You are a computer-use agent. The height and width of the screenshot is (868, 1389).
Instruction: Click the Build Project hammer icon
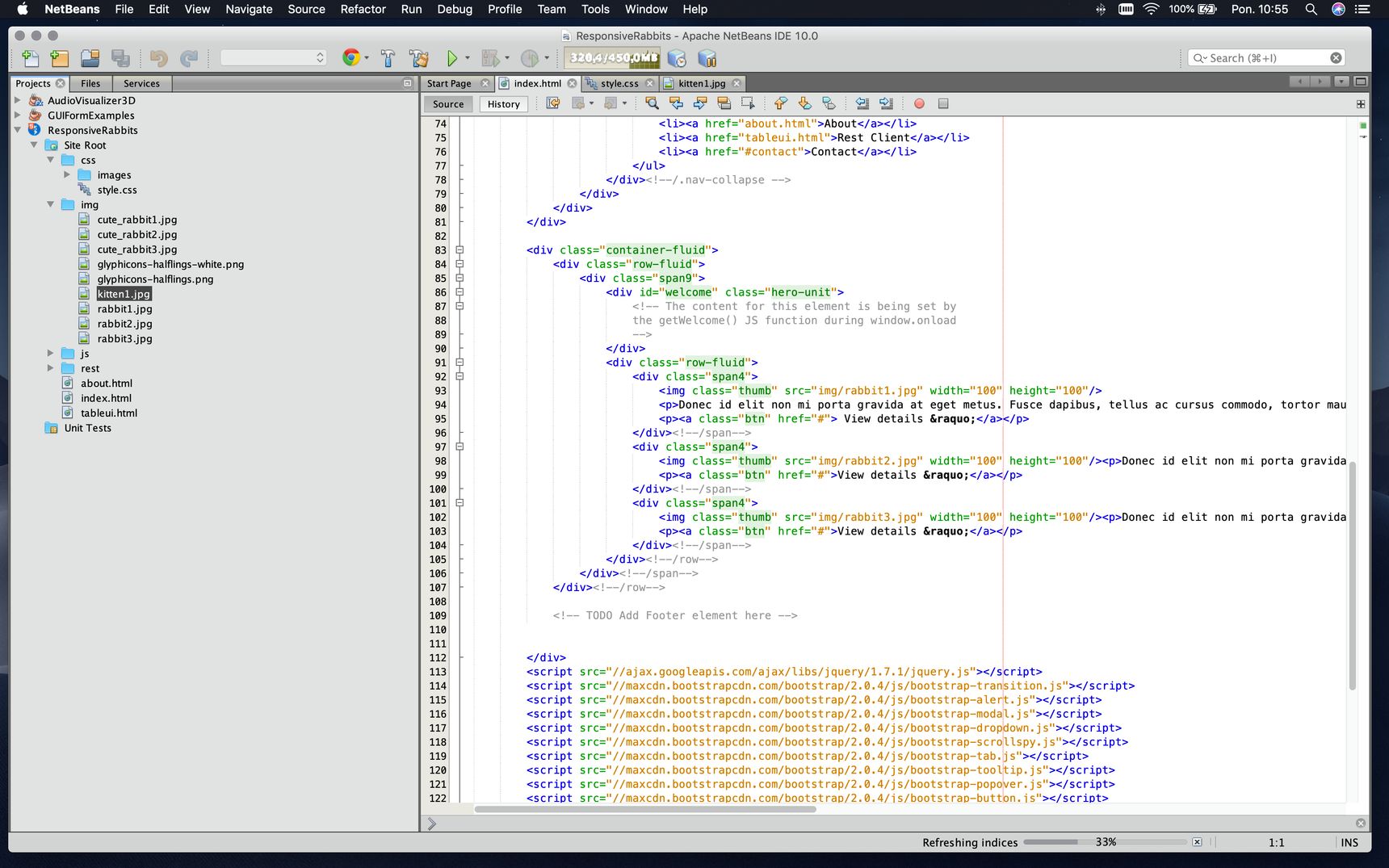[x=388, y=58]
